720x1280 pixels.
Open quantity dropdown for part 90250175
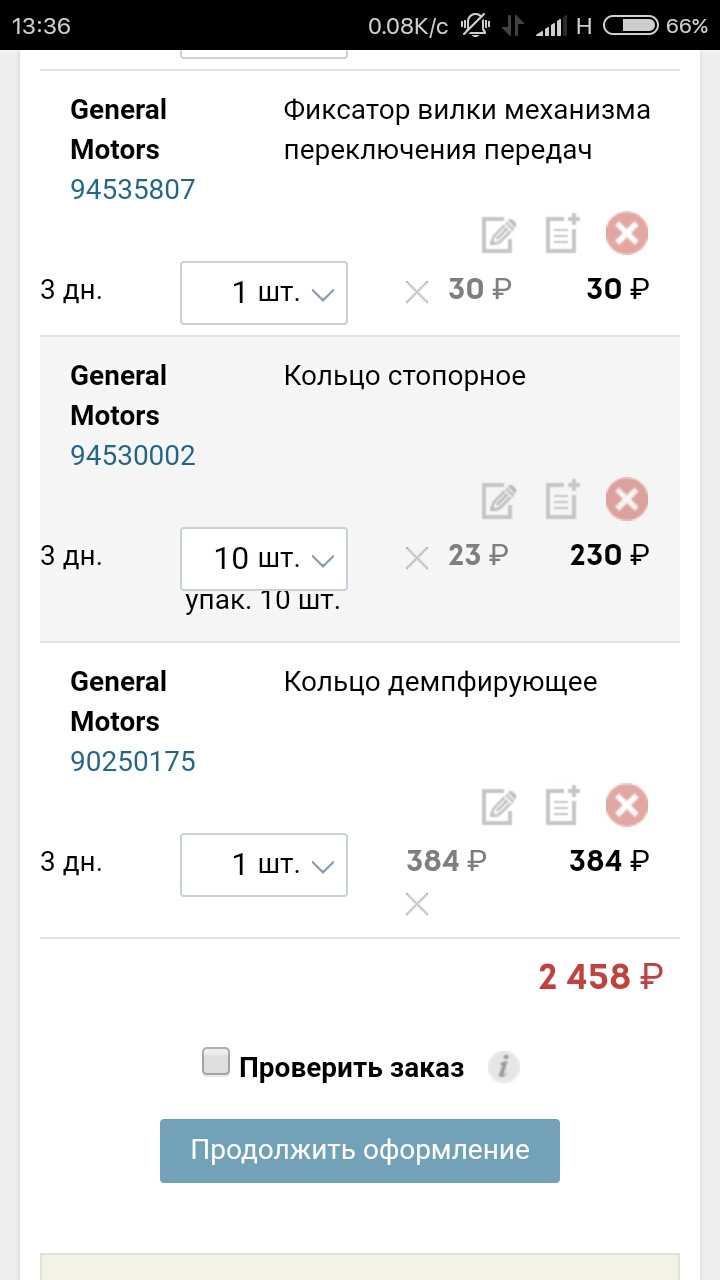click(264, 864)
